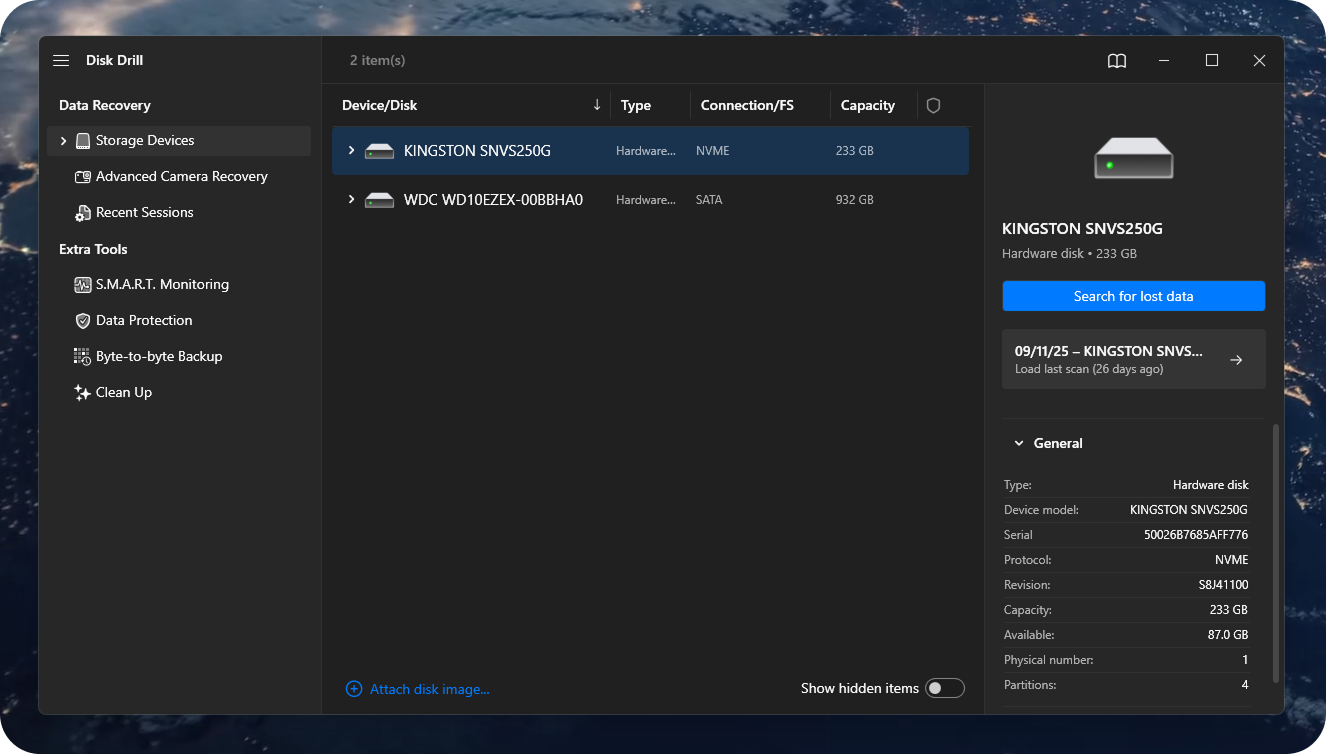Click the book icon in the title bar
Viewport: 1326px width, 754px height.
(x=1117, y=61)
